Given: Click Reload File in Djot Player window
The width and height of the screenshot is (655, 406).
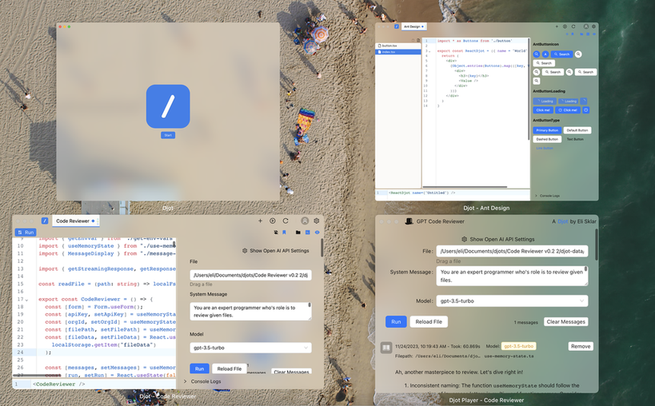Looking at the screenshot, I should coord(429,322).
